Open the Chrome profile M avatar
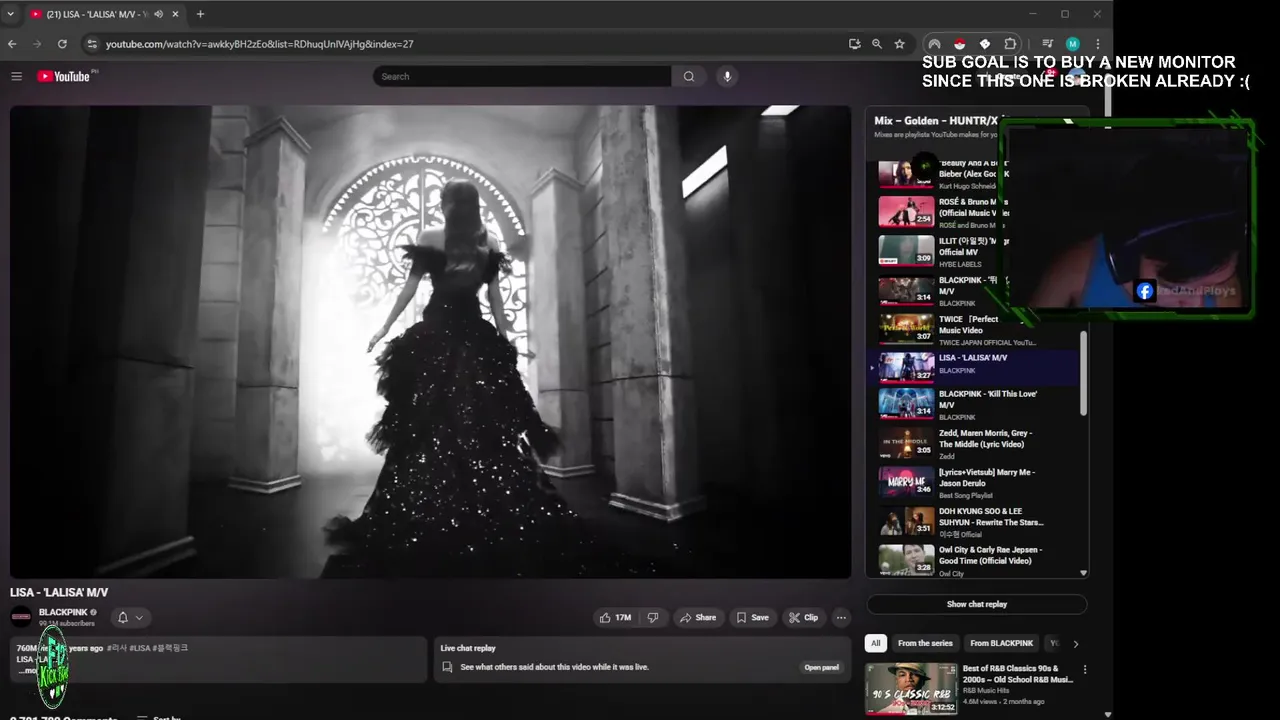Screen dimensions: 1280x720 coord(1072,44)
